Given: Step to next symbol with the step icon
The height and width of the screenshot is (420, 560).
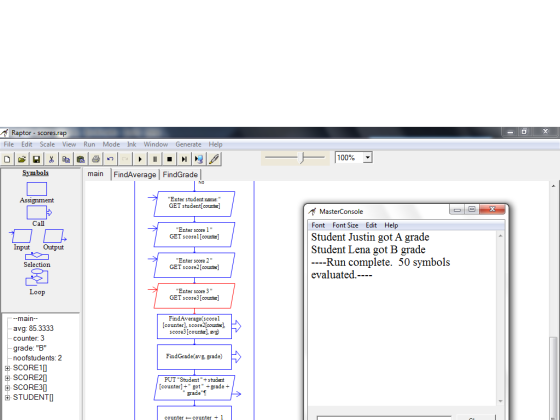Looking at the screenshot, I should [184, 159].
